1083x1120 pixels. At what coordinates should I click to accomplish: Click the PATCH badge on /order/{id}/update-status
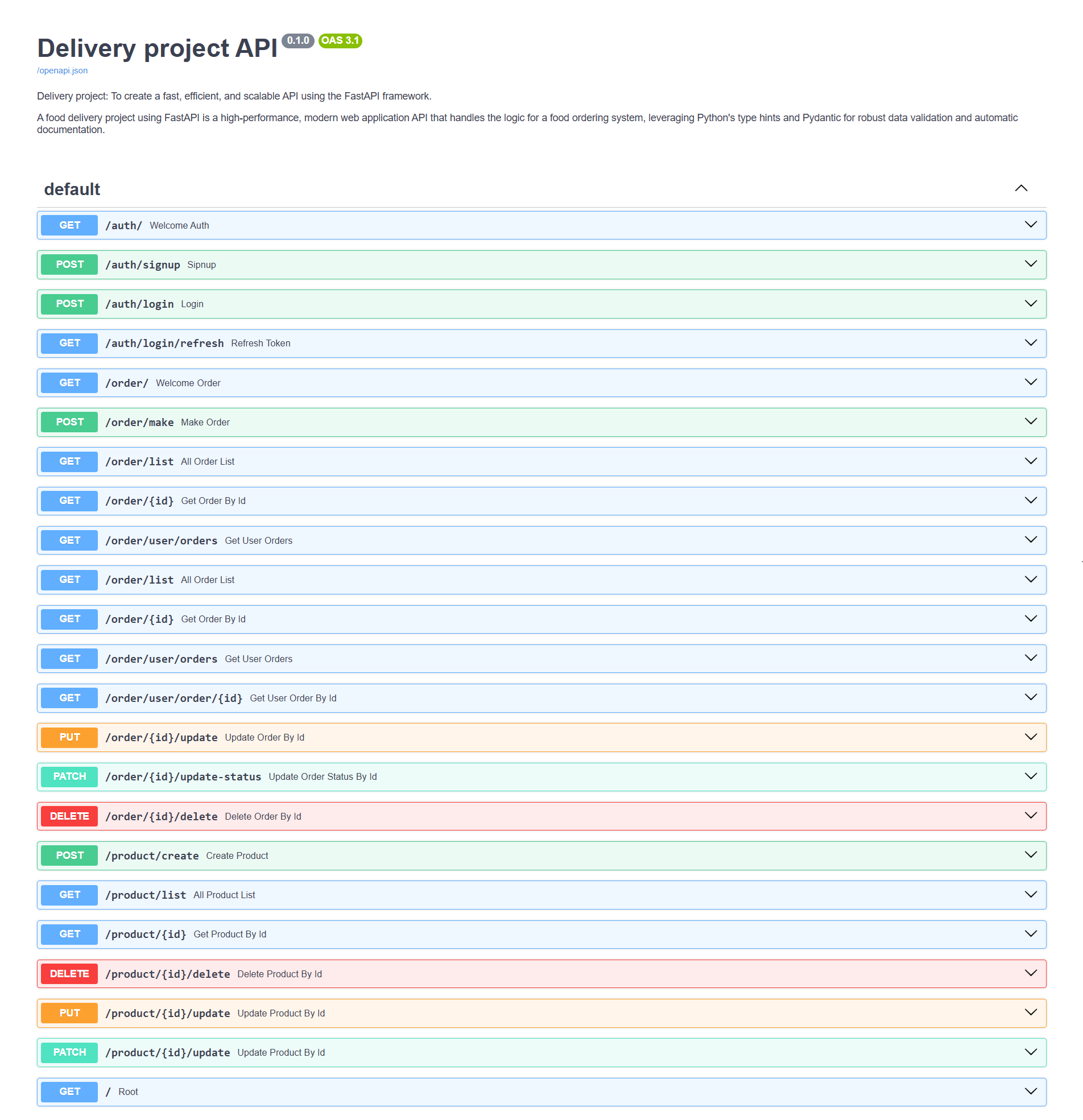(69, 776)
